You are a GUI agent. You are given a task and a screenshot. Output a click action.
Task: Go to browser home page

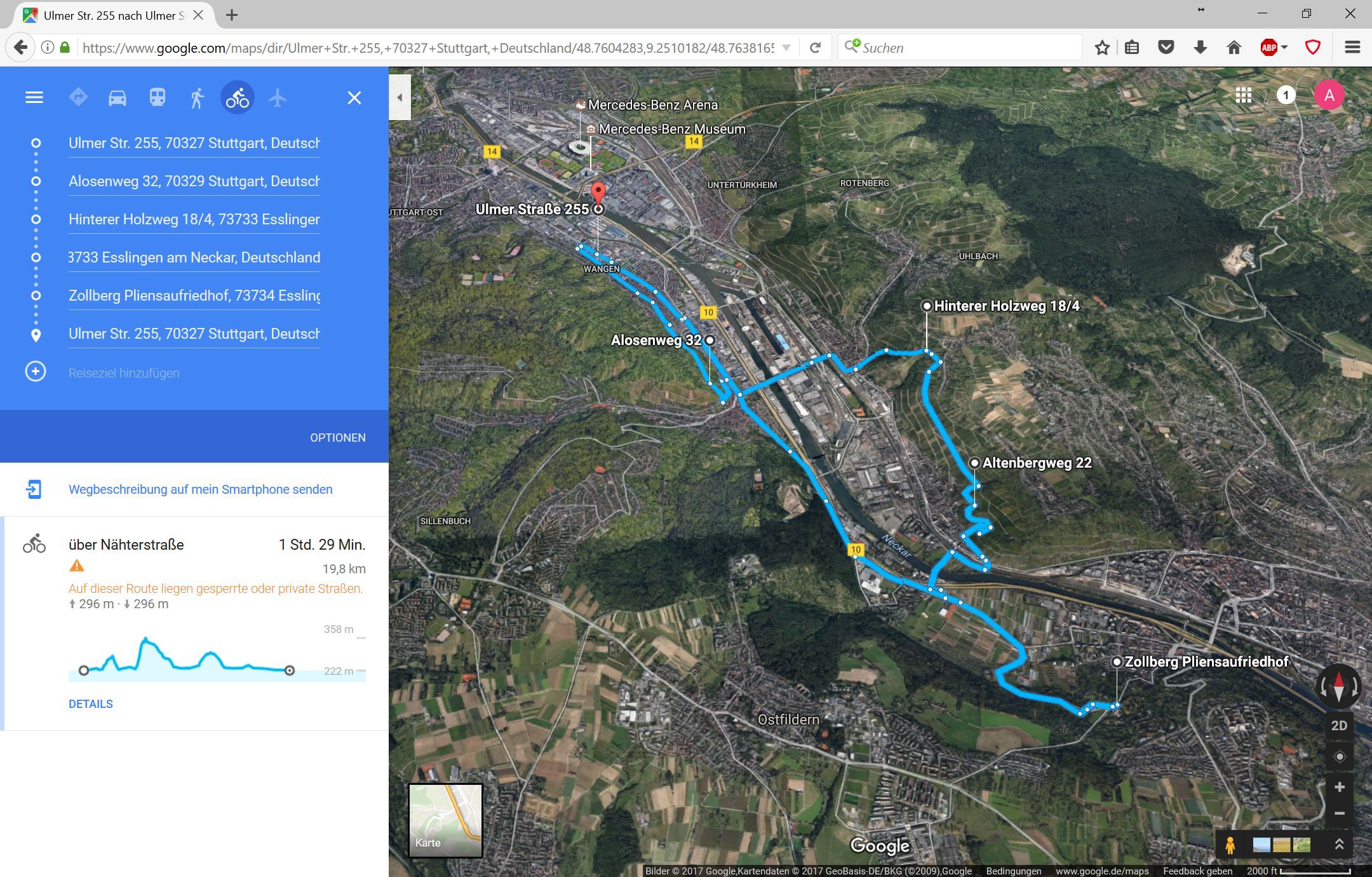point(1234,48)
